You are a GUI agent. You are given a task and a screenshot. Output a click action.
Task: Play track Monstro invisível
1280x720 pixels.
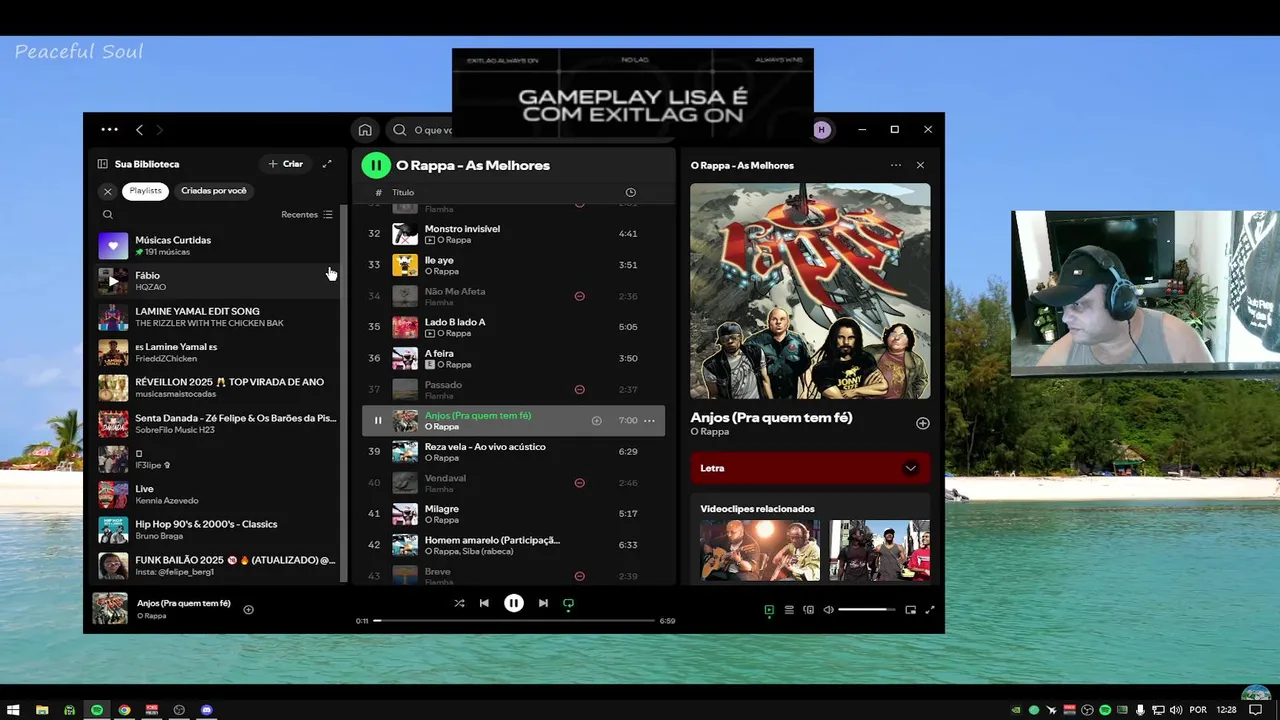[x=513, y=234]
